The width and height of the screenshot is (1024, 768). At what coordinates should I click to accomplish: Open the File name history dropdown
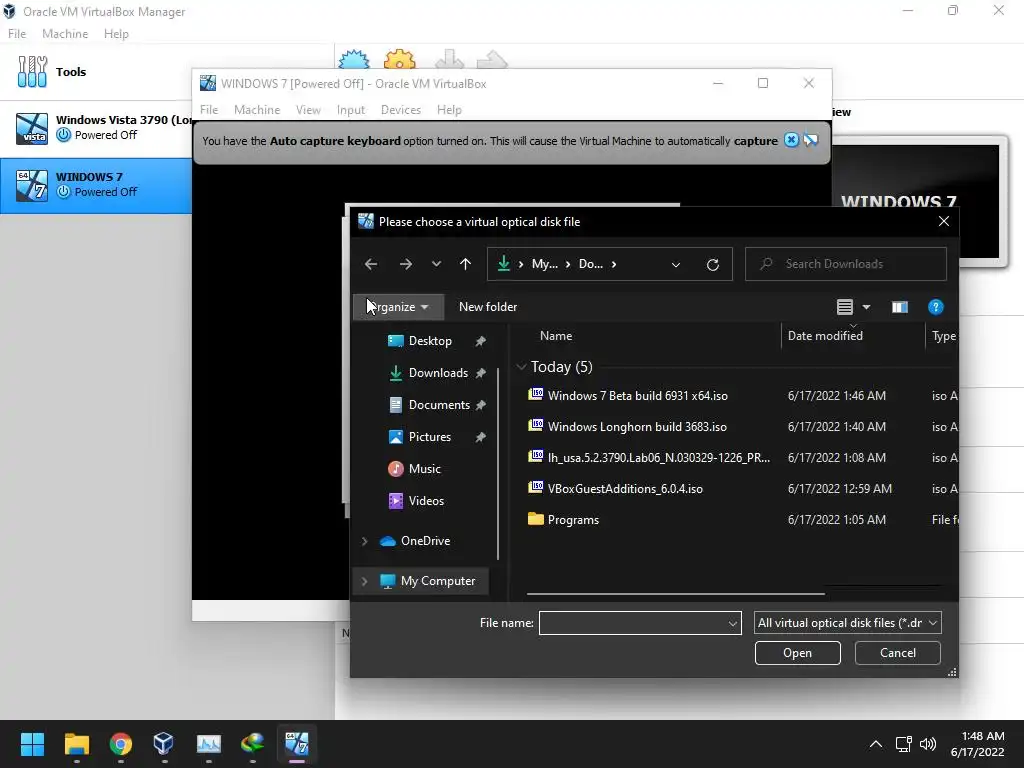point(733,623)
